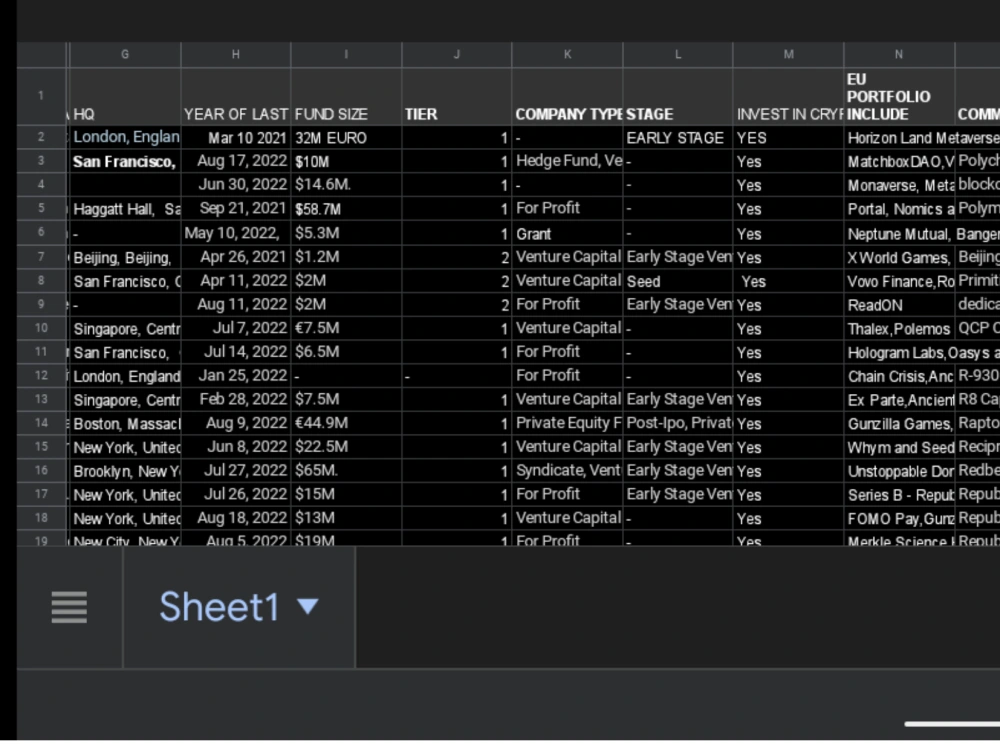Viewport: 1000px width, 750px height.
Task: Select column K header
Action: pyautogui.click(x=567, y=55)
